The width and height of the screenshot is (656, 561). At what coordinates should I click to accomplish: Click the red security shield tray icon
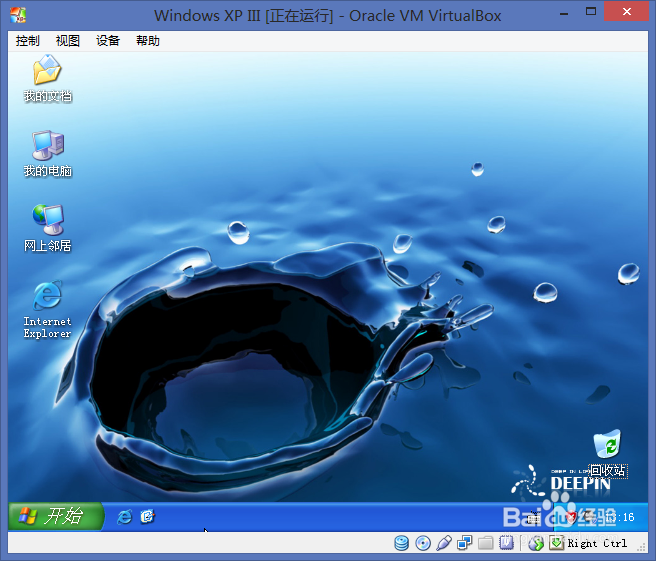[571, 517]
